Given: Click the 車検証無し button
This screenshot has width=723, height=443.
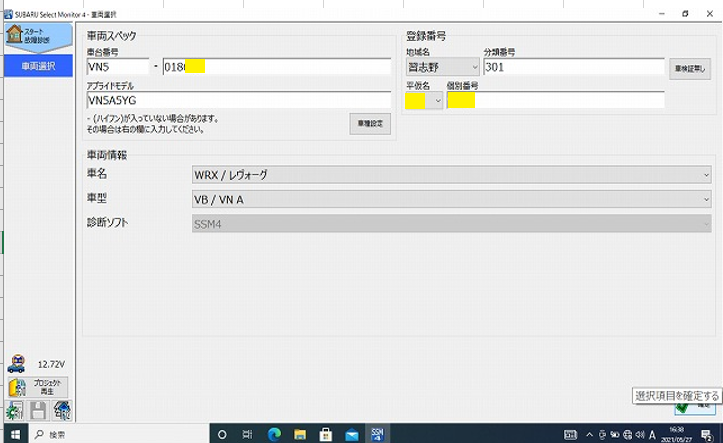Looking at the screenshot, I should [x=690, y=69].
